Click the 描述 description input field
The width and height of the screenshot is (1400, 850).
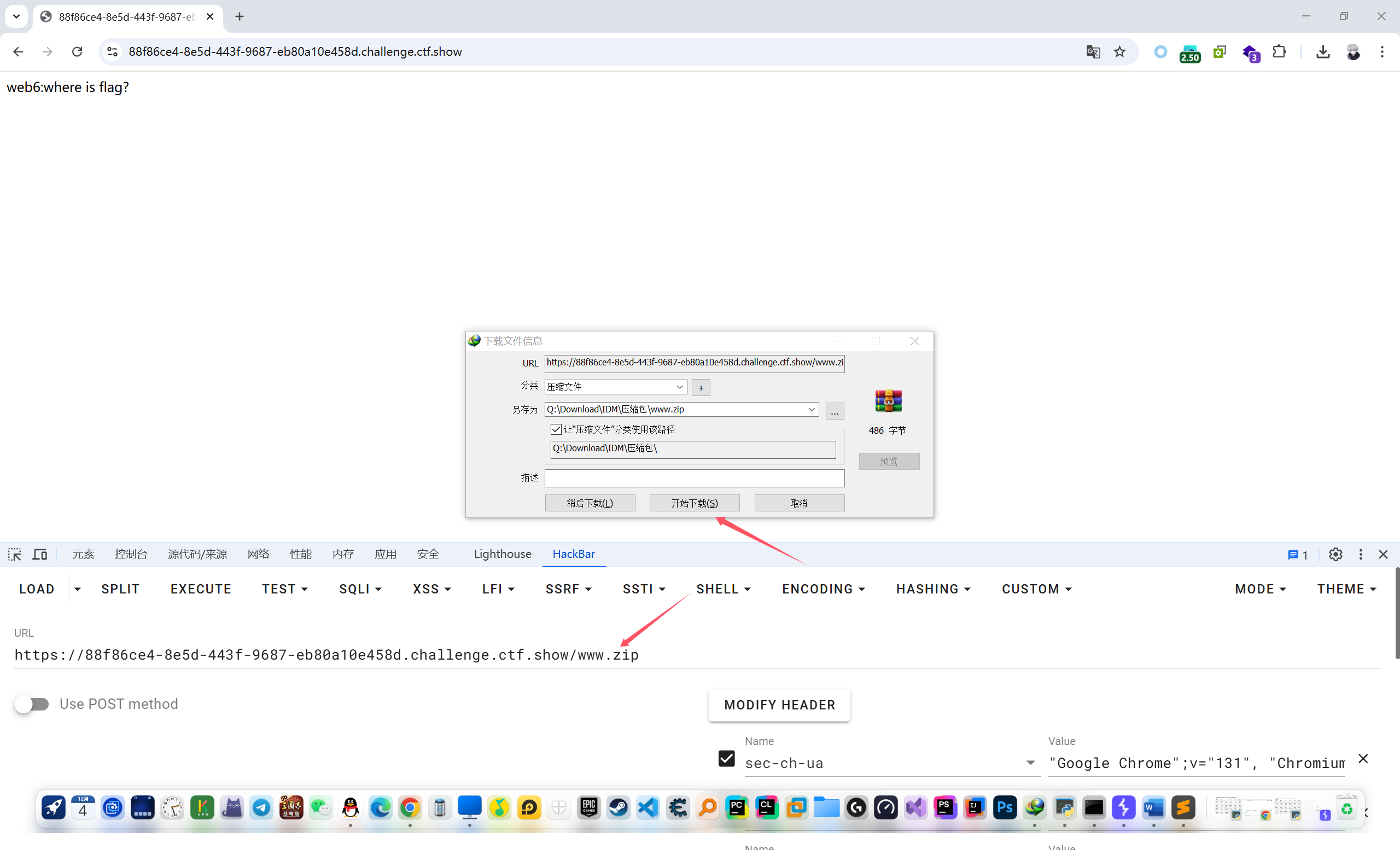(694, 478)
